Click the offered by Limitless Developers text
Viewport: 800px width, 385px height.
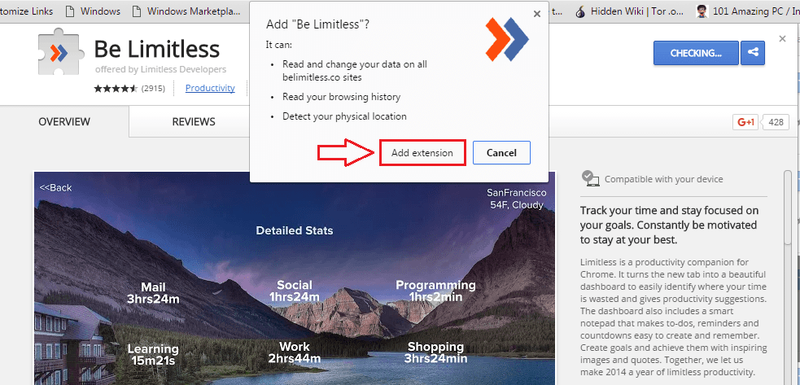click(x=161, y=69)
